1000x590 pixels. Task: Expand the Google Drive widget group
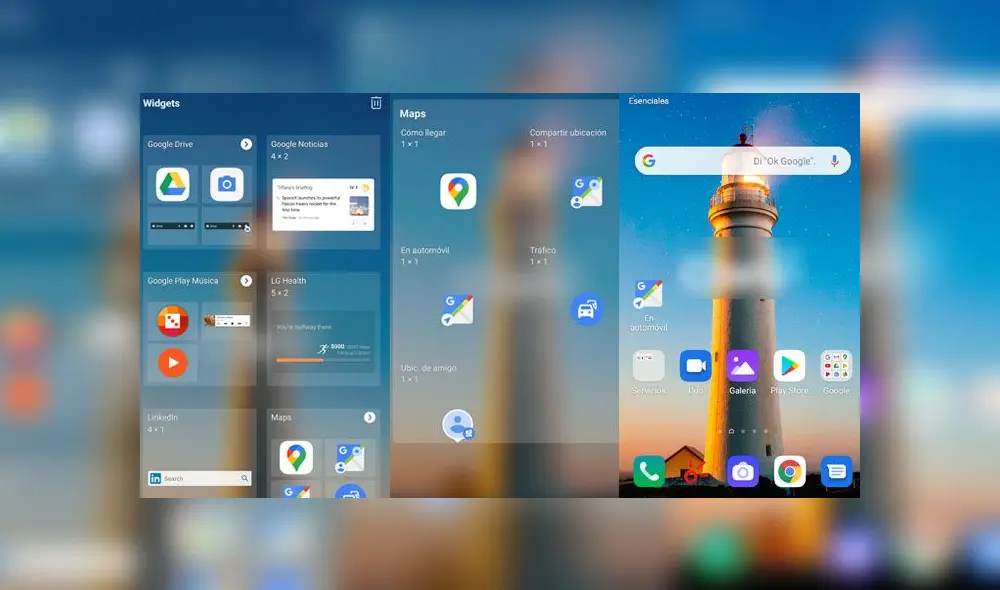(246, 145)
